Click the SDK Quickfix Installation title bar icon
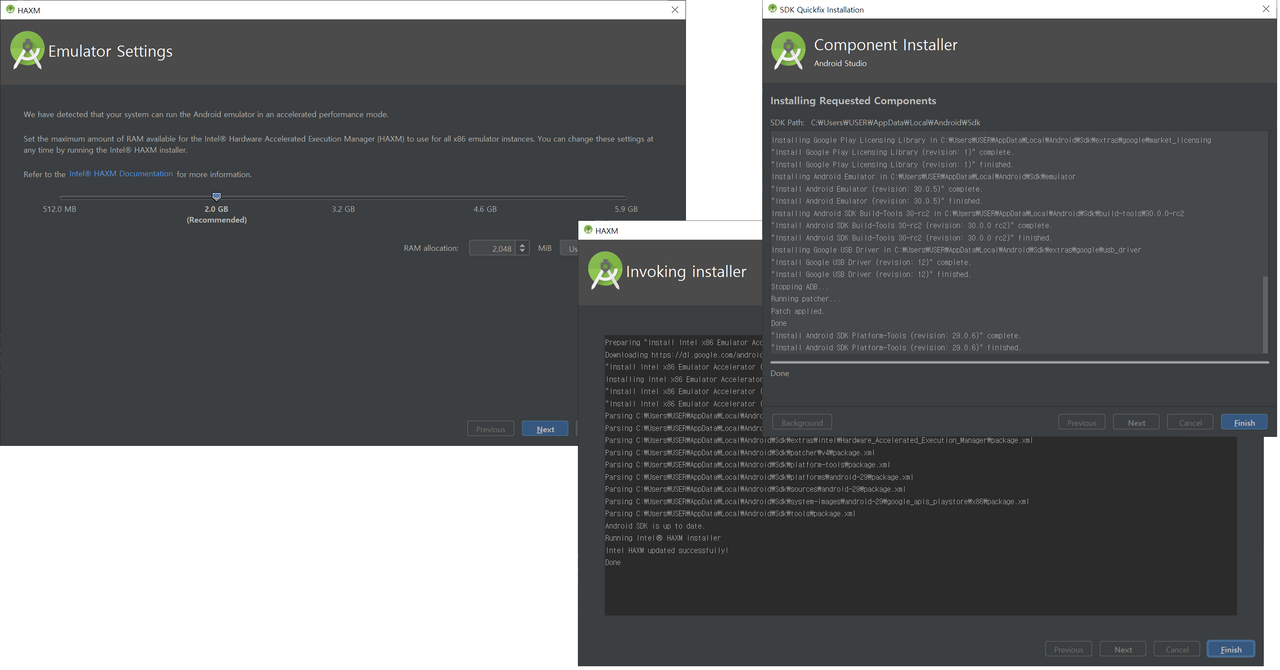The width and height of the screenshot is (1280, 670). (x=772, y=9)
